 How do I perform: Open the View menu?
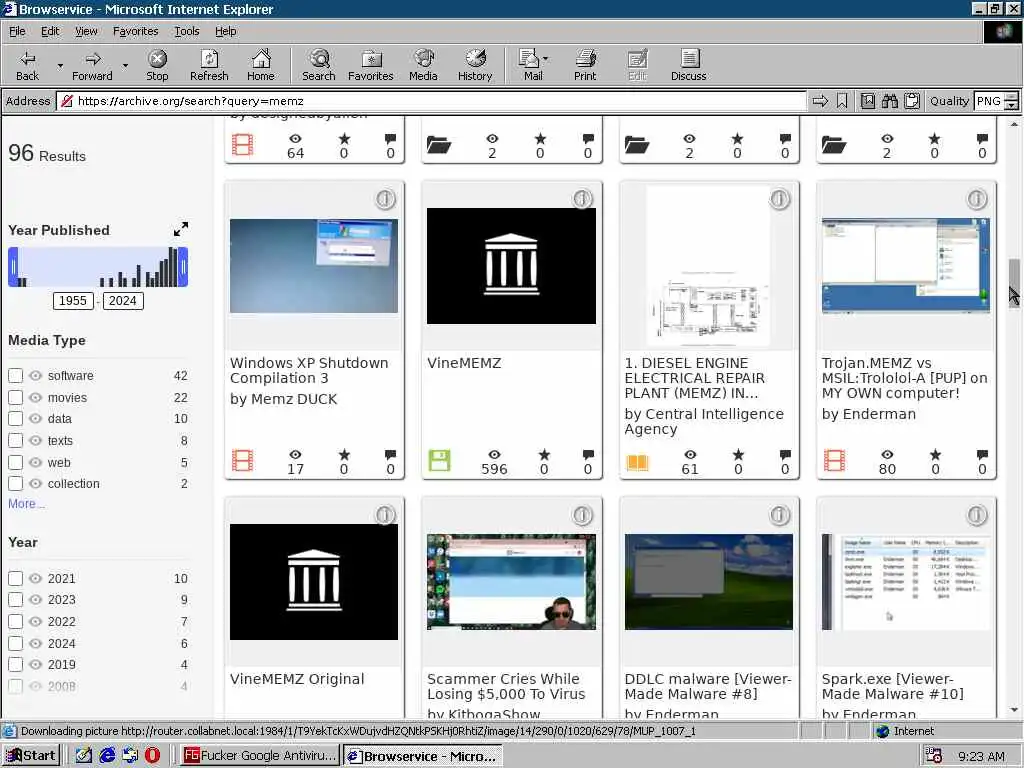(86, 31)
